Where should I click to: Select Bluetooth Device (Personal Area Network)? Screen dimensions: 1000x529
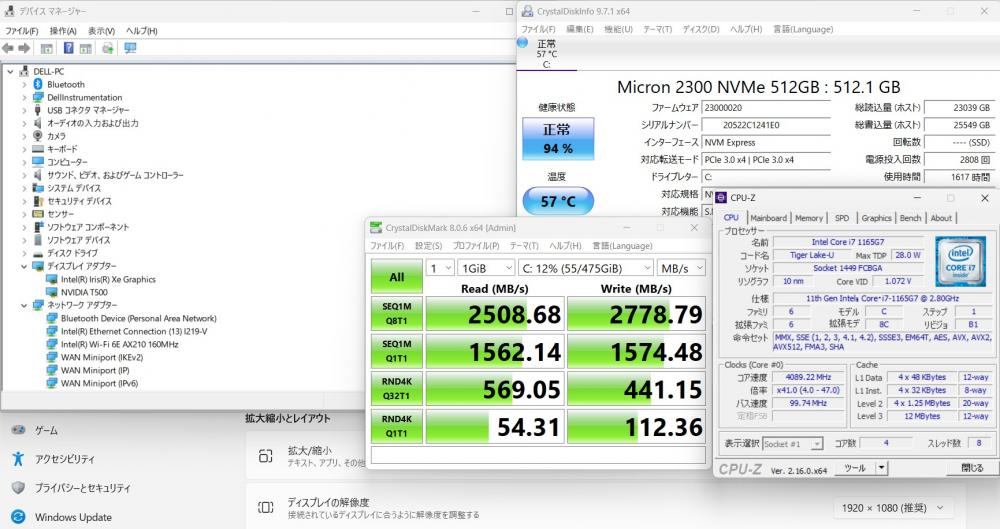pyautogui.click(x=138, y=318)
